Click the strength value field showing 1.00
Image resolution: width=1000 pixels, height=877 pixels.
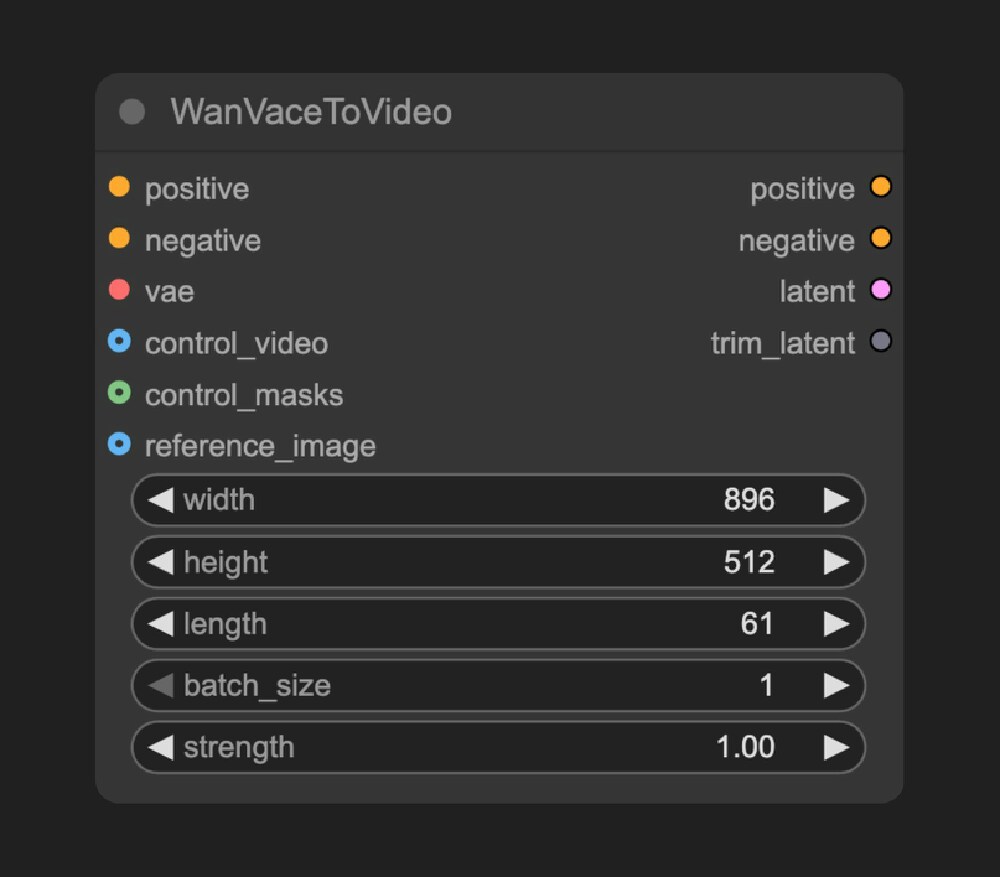point(745,748)
